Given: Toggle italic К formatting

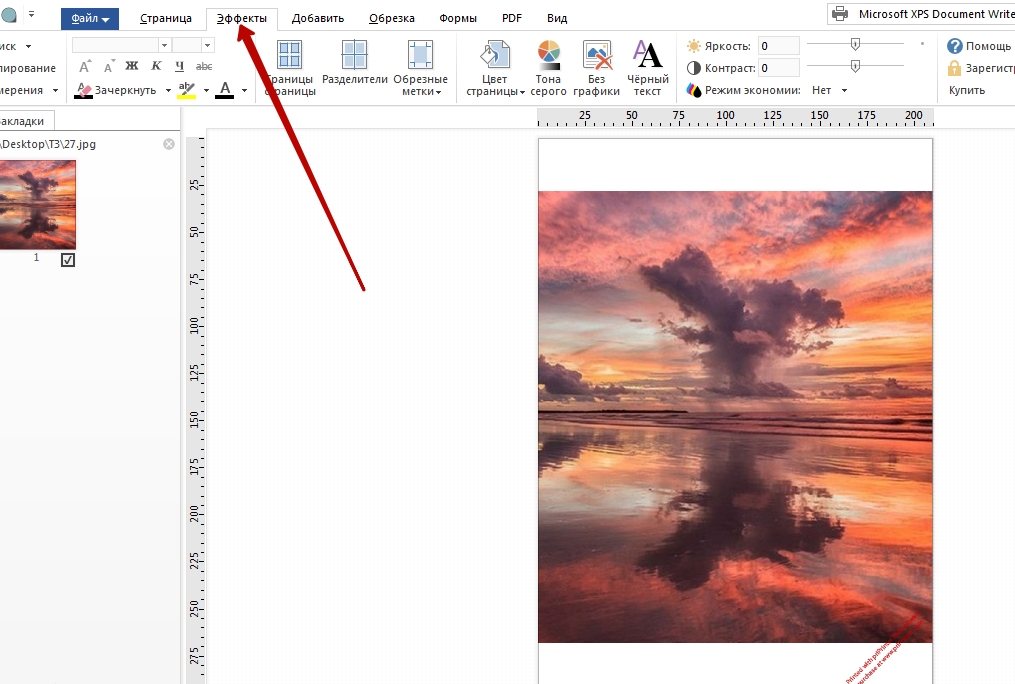Looking at the screenshot, I should (x=156, y=66).
